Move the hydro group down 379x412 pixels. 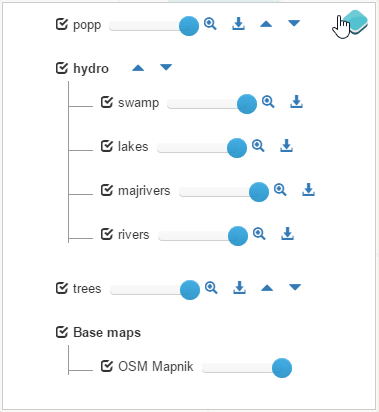pos(166,67)
